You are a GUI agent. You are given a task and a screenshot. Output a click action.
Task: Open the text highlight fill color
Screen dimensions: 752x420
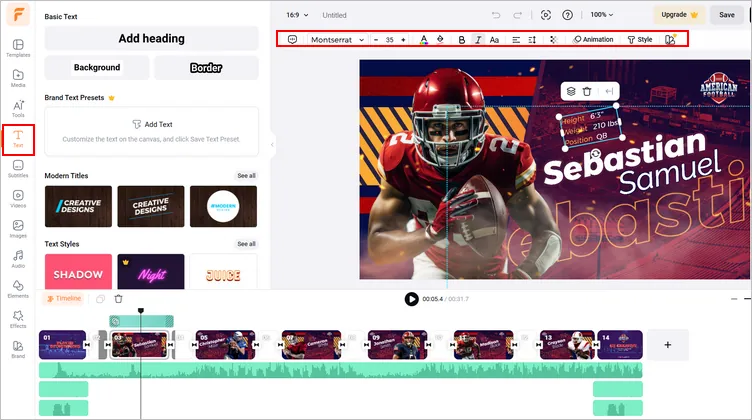click(440, 40)
